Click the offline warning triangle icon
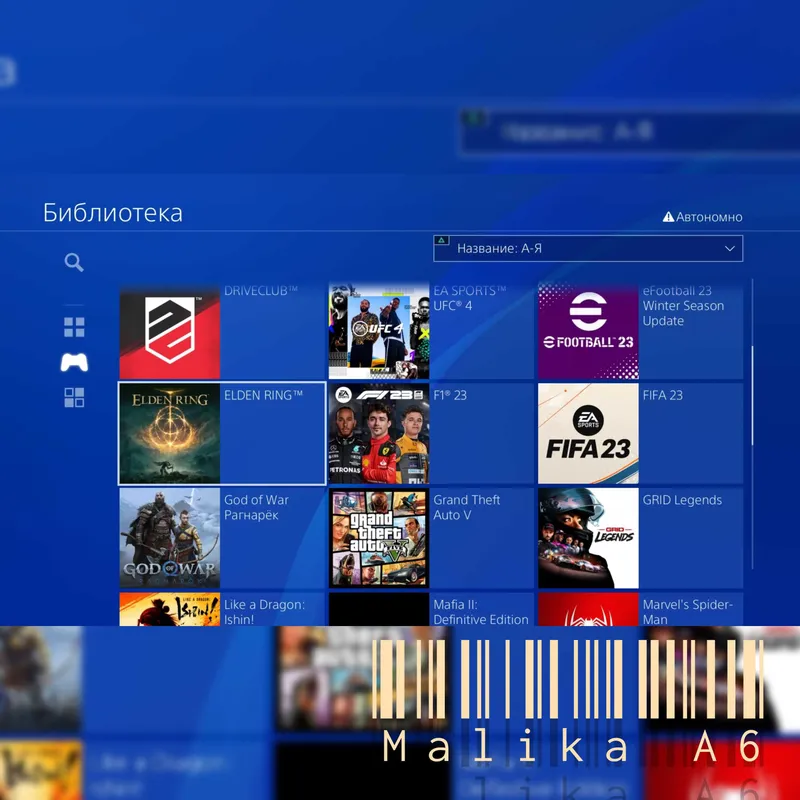 [668, 217]
